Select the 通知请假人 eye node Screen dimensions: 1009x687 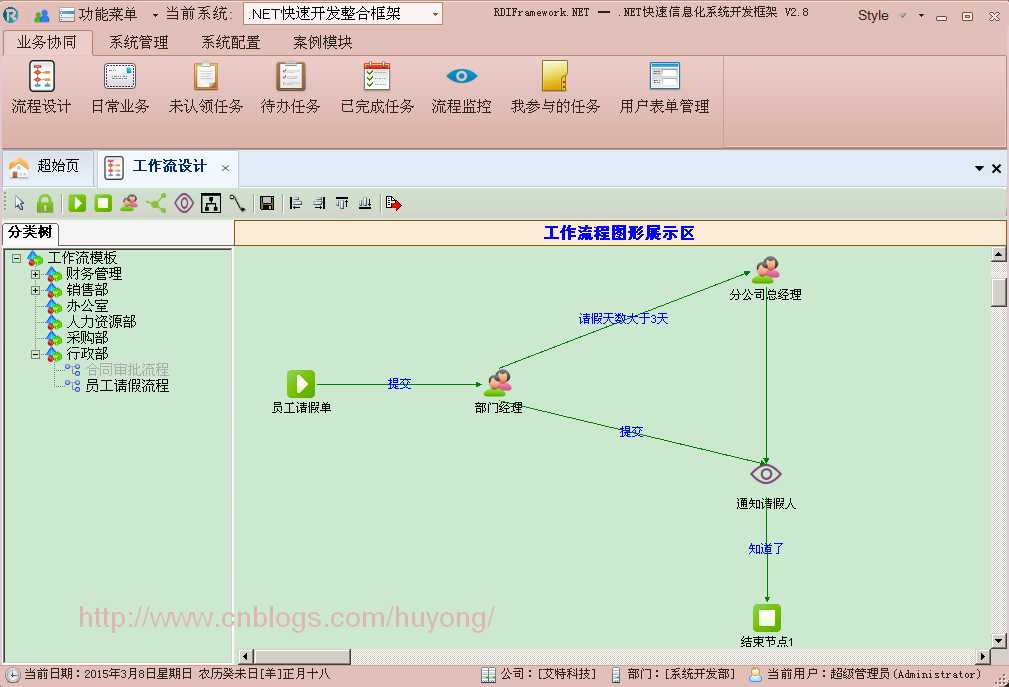pyautogui.click(x=766, y=474)
